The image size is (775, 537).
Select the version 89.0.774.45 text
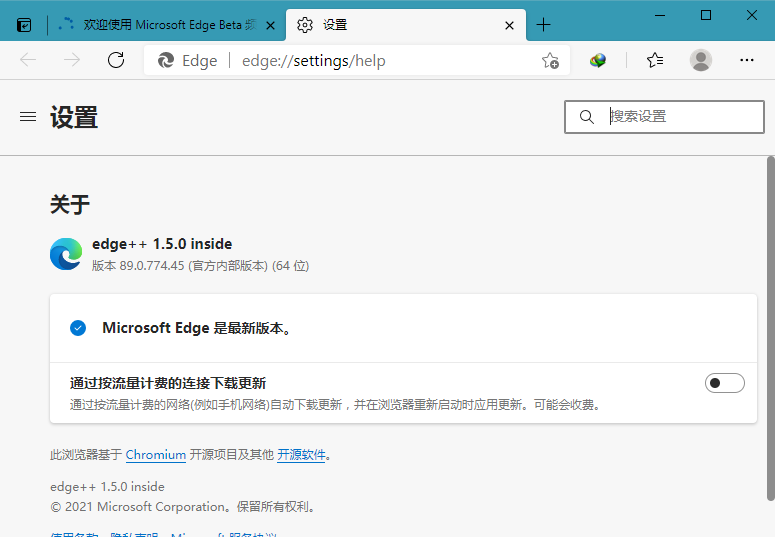(200, 266)
